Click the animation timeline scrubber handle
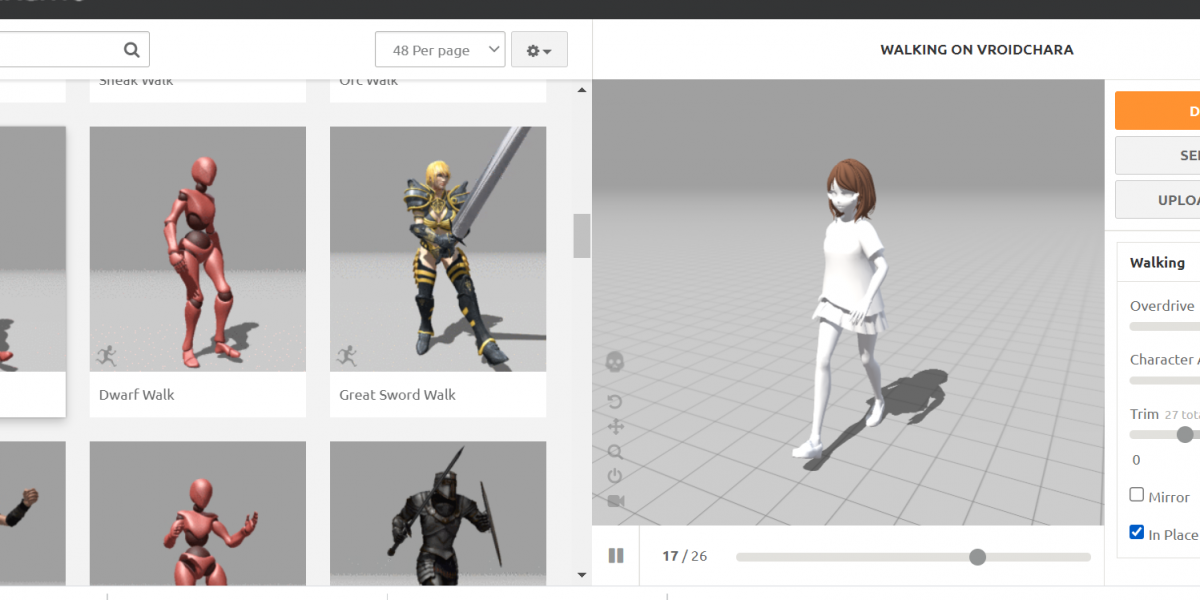1200x600 pixels. coord(977,557)
